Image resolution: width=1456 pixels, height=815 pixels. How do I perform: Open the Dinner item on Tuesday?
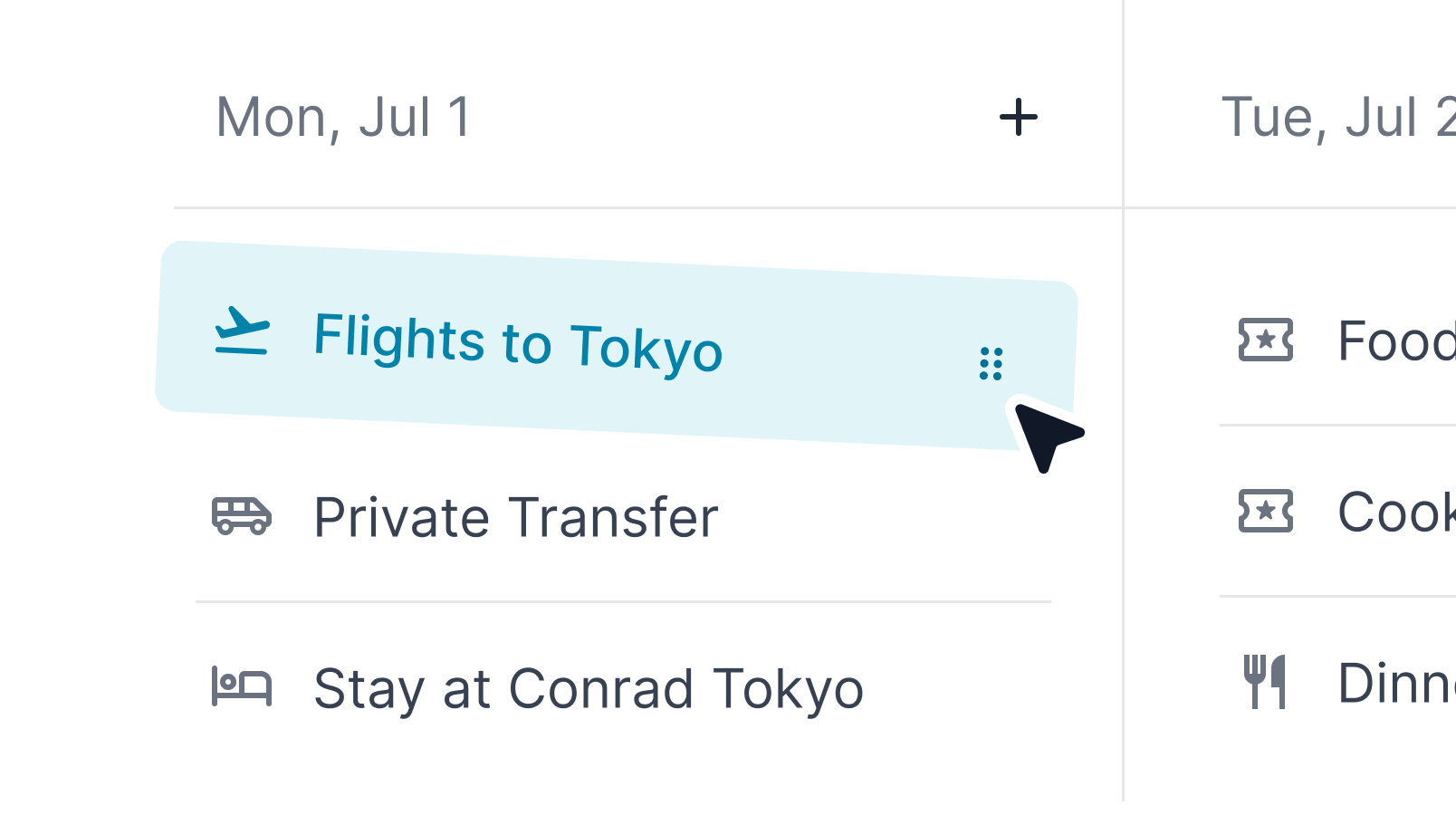click(x=1394, y=683)
